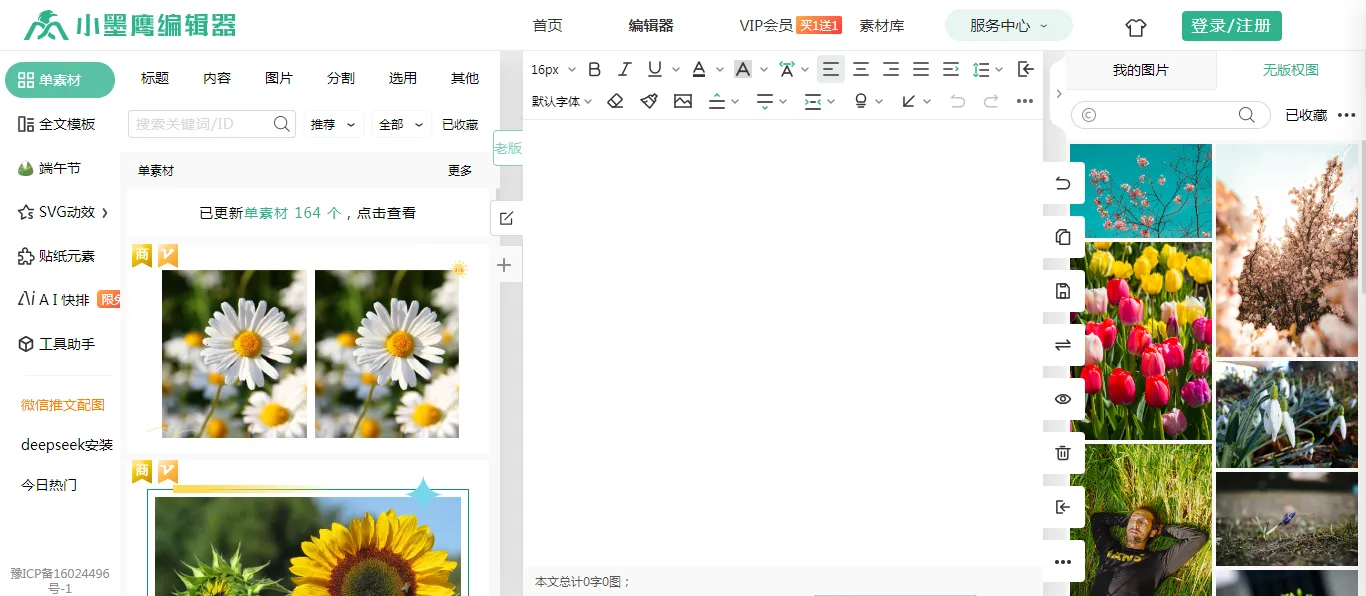This screenshot has height=596, width=1366.
Task: Select right text alignment
Action: click(891, 69)
